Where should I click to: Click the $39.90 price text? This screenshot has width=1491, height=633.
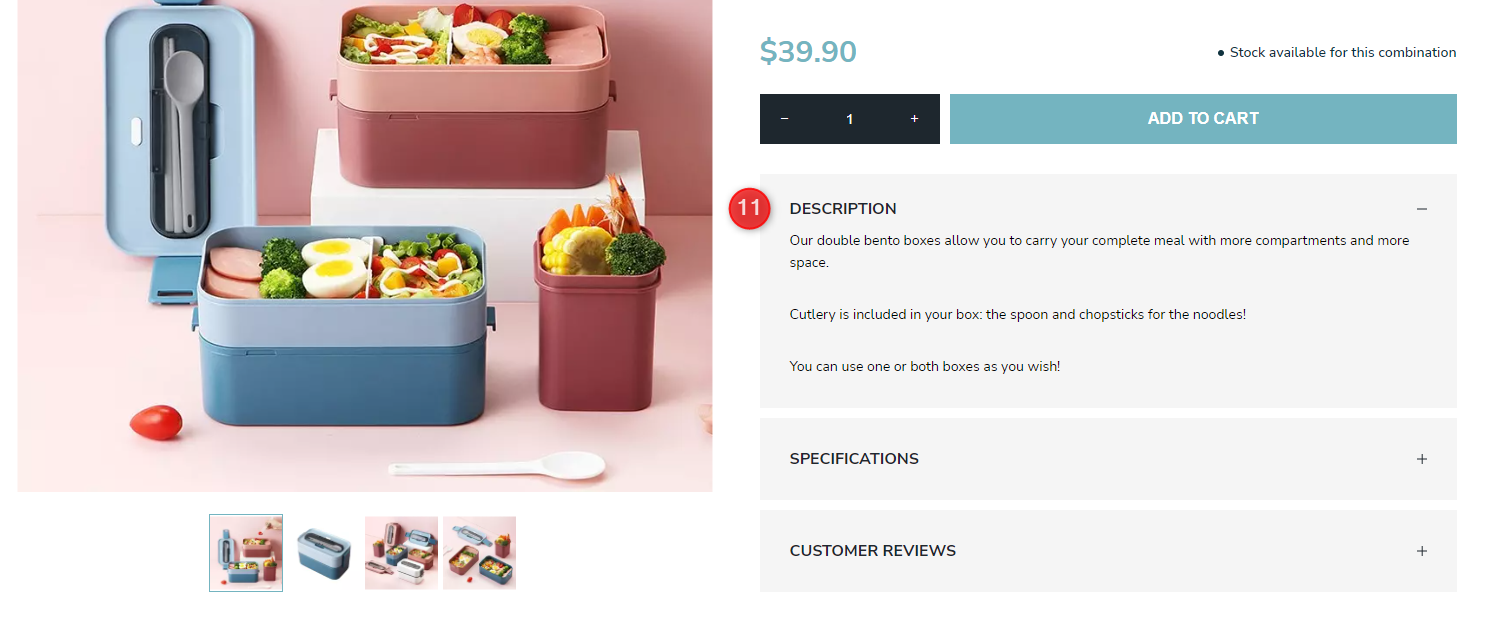point(808,52)
